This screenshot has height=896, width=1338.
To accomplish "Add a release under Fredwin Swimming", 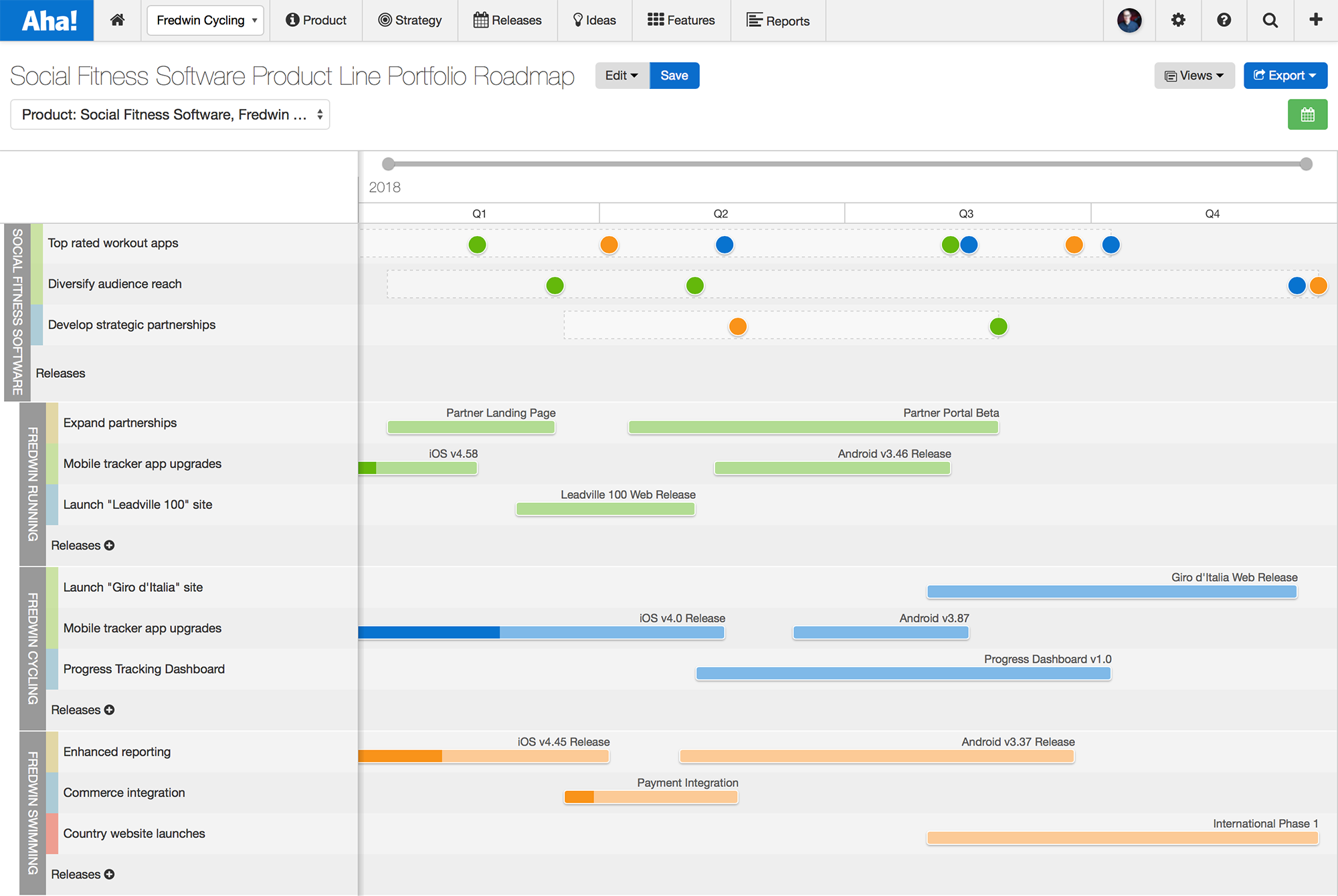I will coord(110,874).
